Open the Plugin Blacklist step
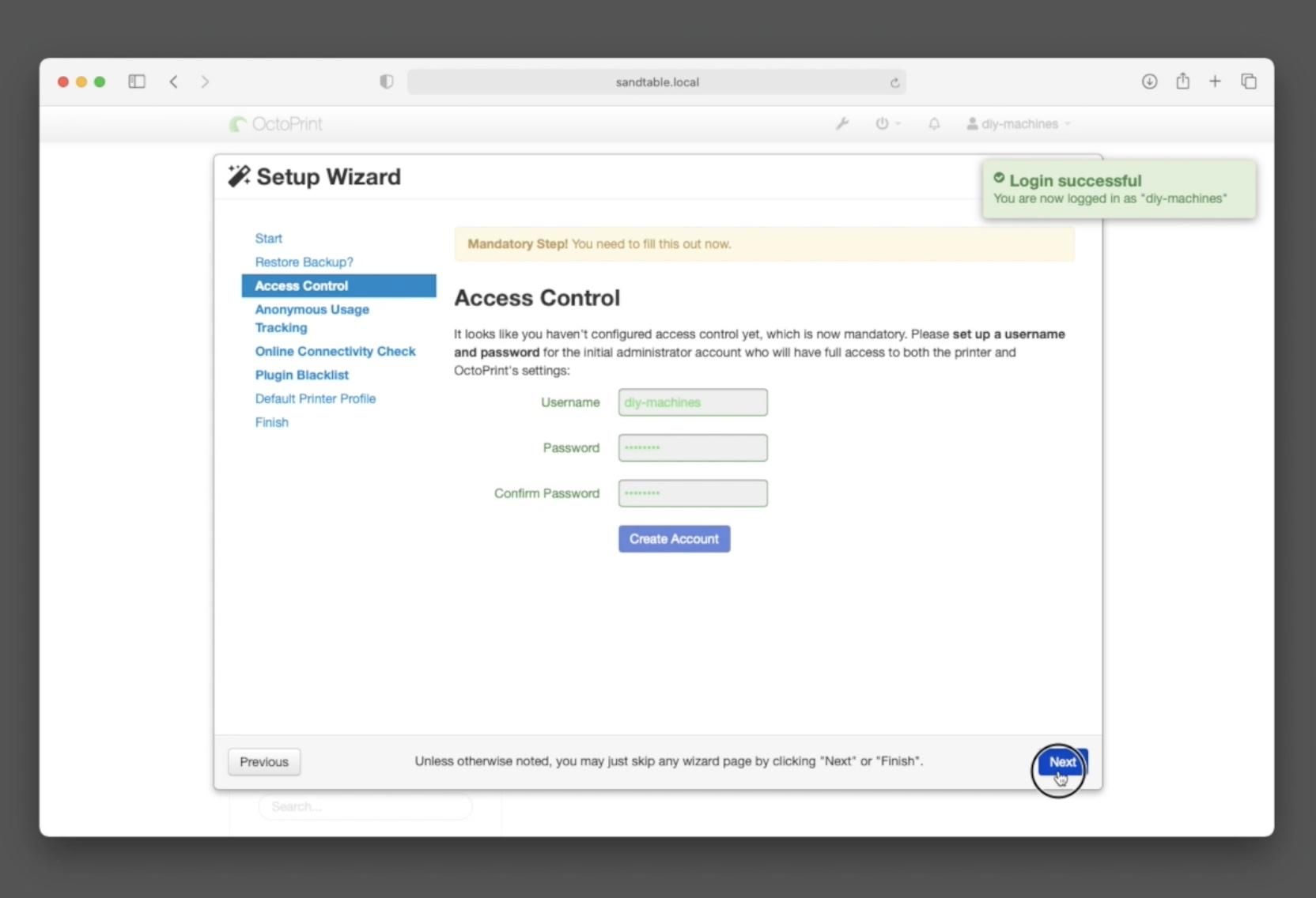1316x898 pixels. tap(301, 375)
